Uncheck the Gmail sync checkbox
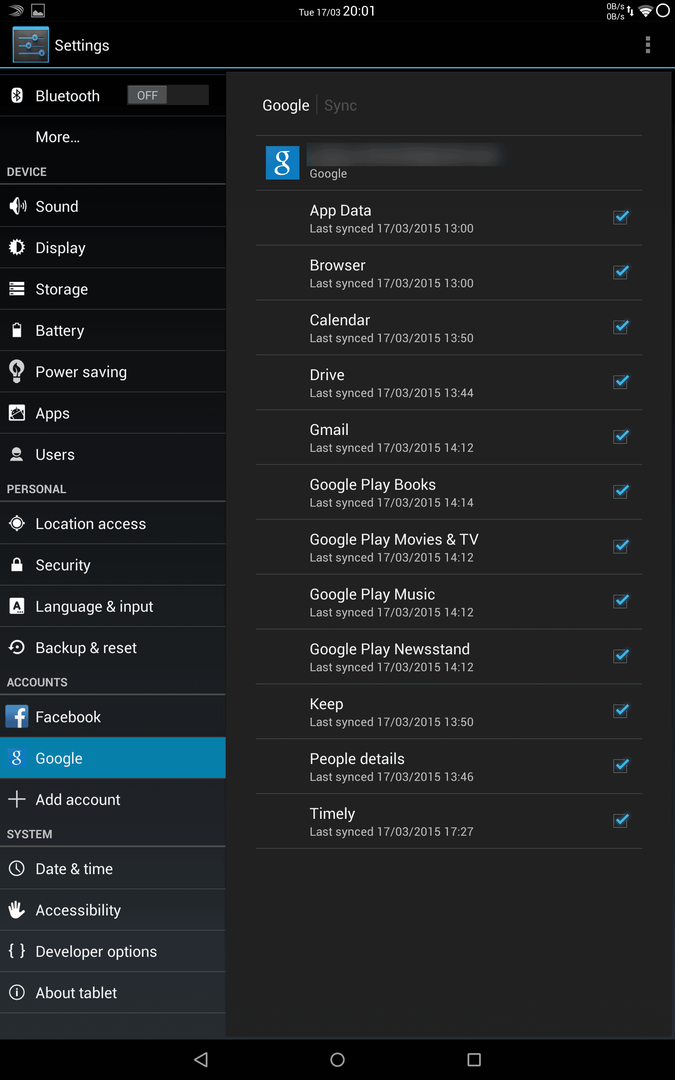Screen dimensions: 675x1080 click(621, 436)
